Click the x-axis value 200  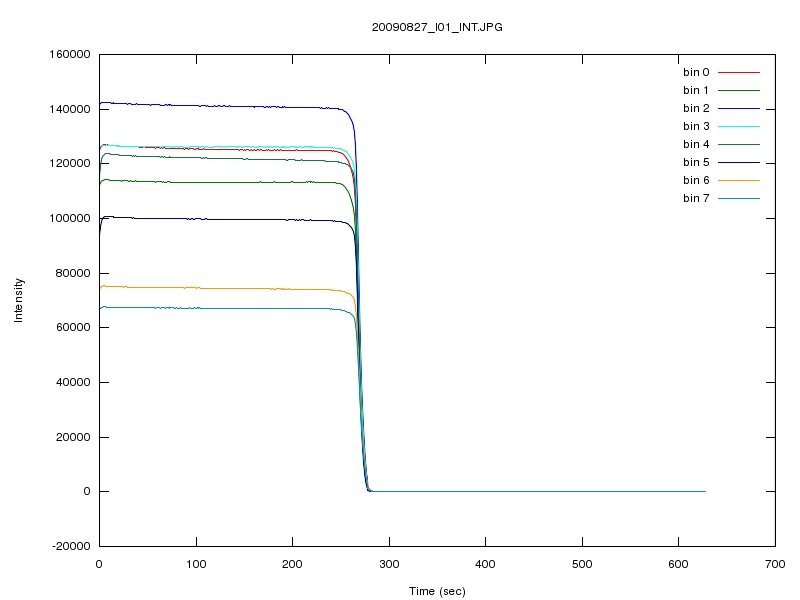click(292, 564)
